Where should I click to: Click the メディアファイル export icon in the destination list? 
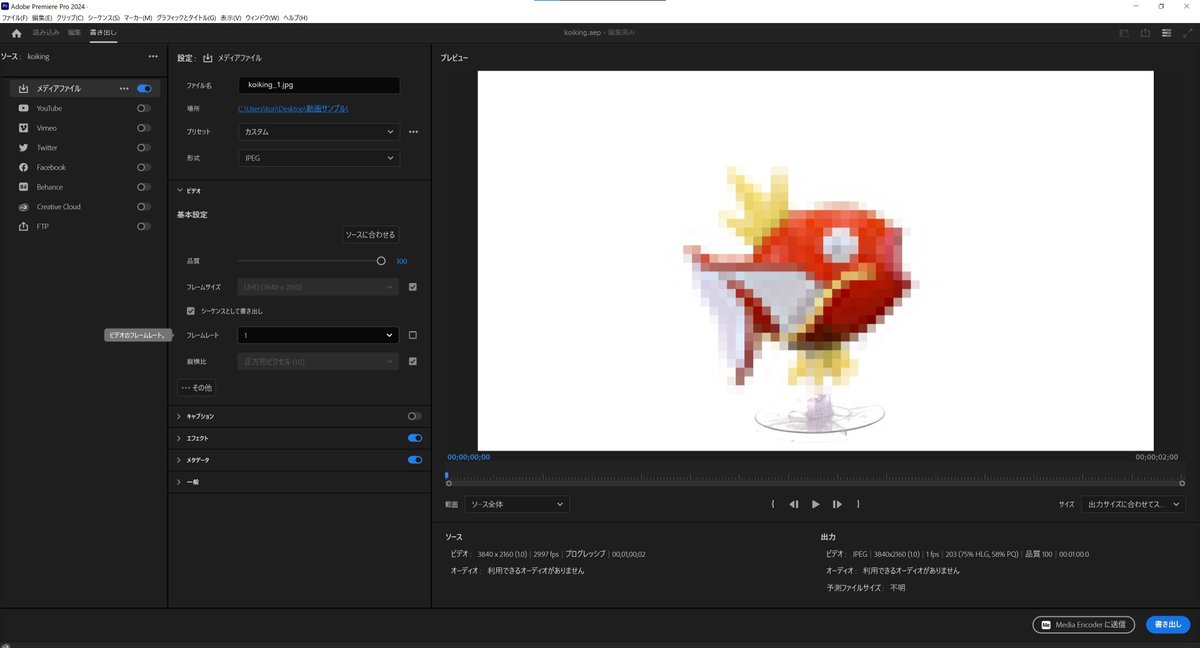coord(24,88)
